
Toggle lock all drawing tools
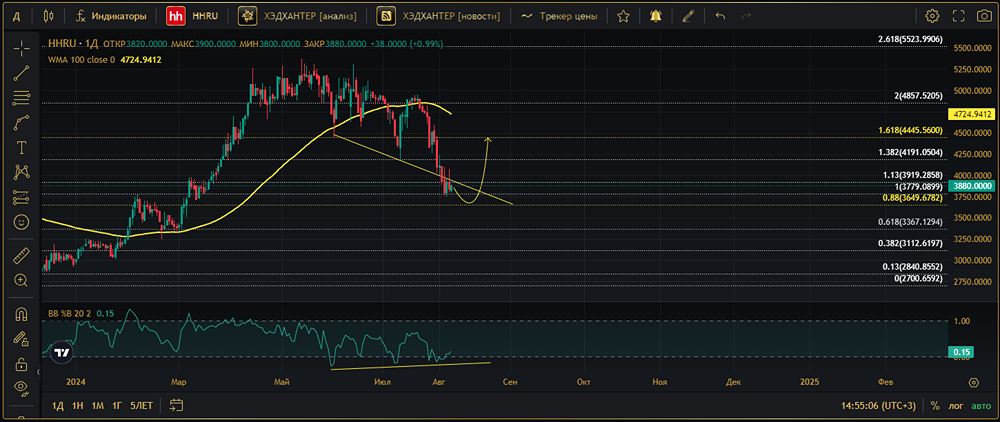pyautogui.click(x=21, y=364)
